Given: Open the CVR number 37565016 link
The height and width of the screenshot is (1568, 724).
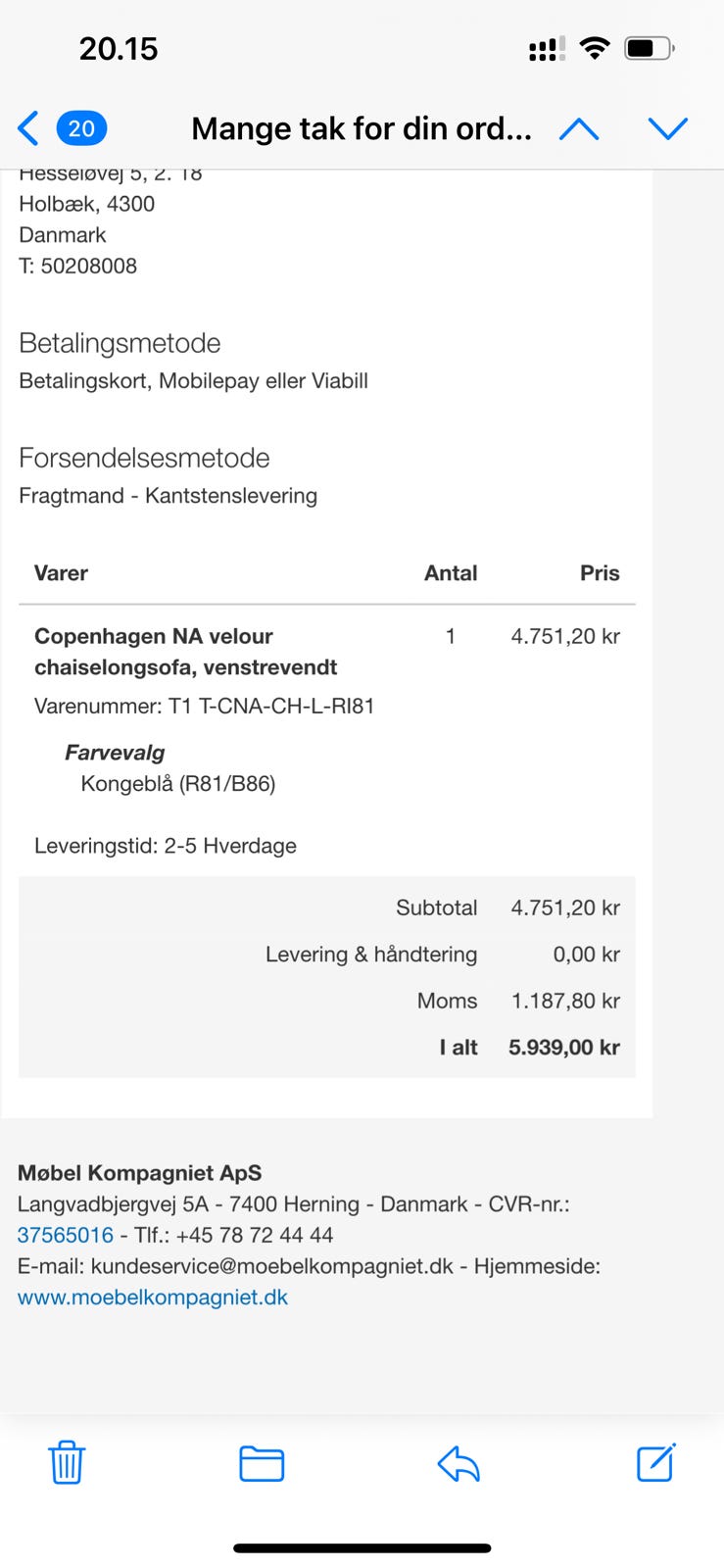Looking at the screenshot, I should [x=66, y=1235].
